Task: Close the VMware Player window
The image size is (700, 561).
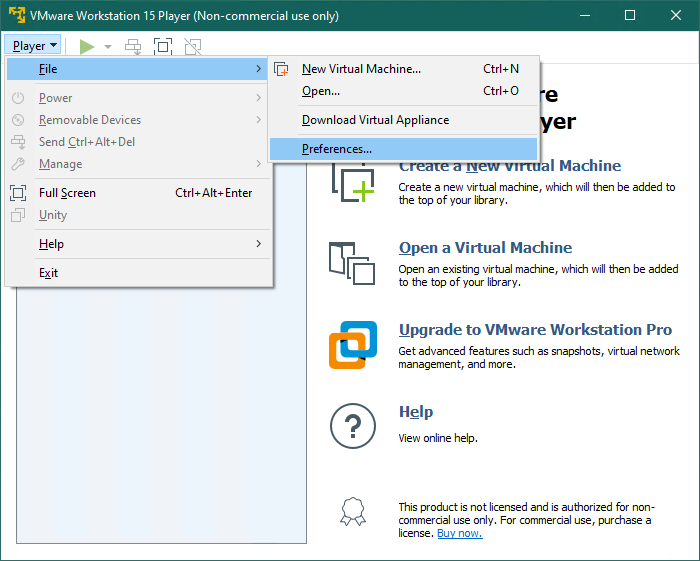Action: click(x=676, y=16)
